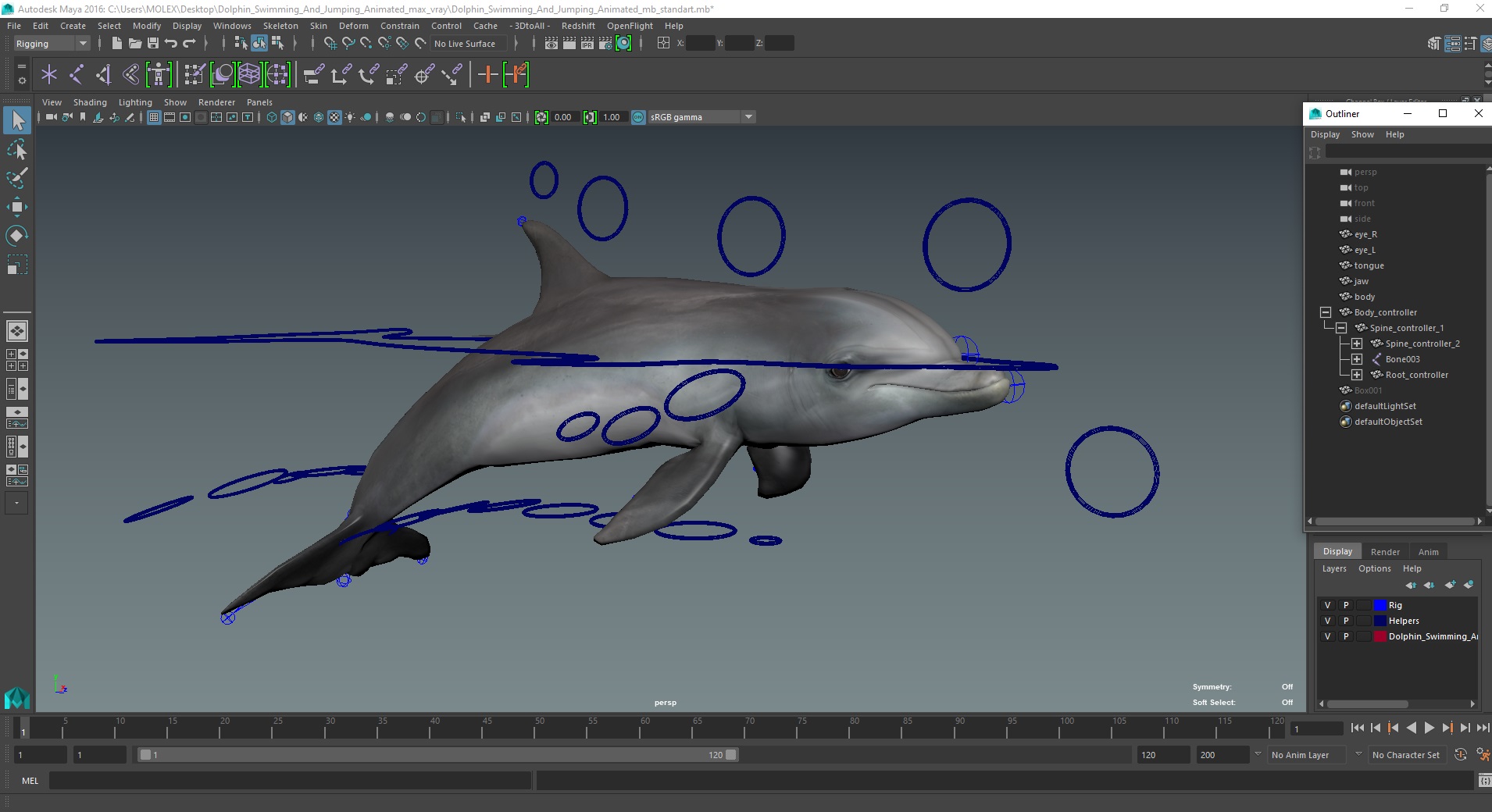Image resolution: width=1492 pixels, height=812 pixels.
Task: Expand the Bone003 node
Action: tap(1357, 359)
